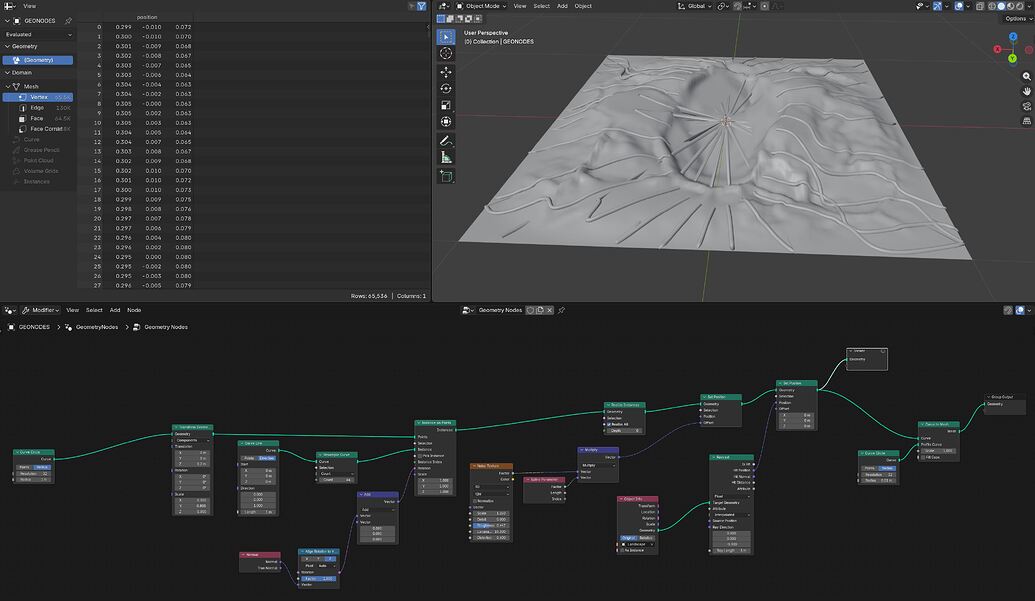Collapse the Mesh tree in spreadsheet

pos(7,86)
